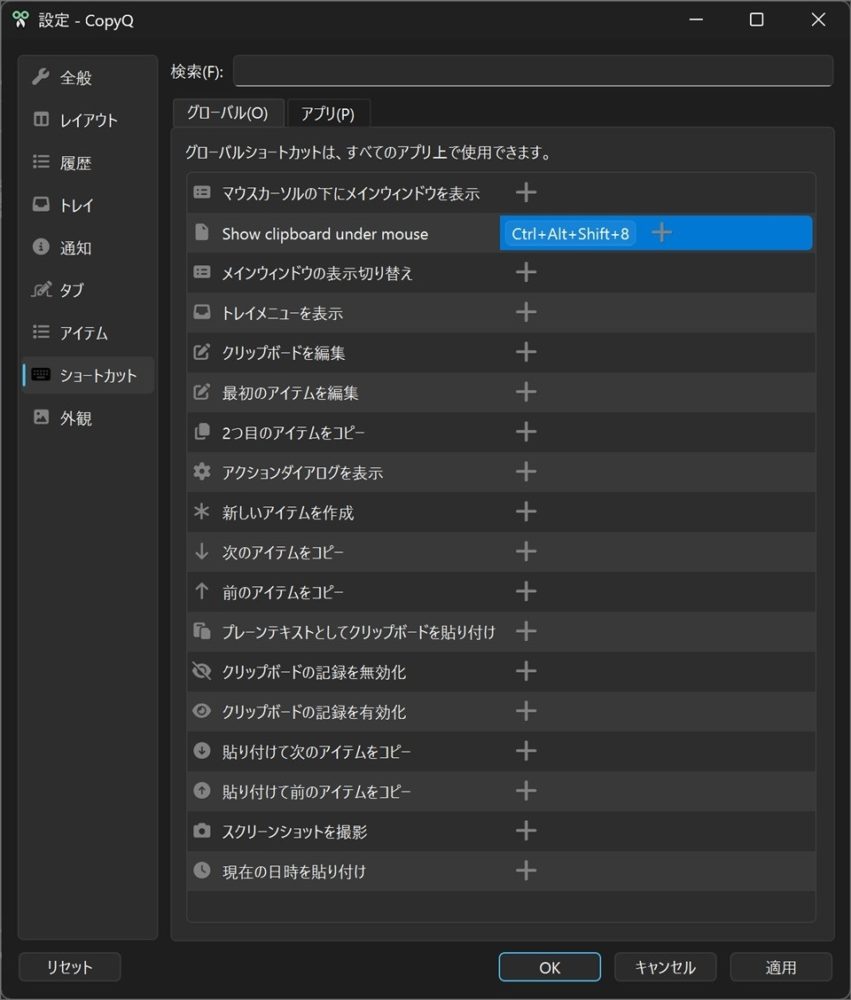
Task: Click the clock icon beside 現在の日時を貼り付け
Action: click(202, 871)
